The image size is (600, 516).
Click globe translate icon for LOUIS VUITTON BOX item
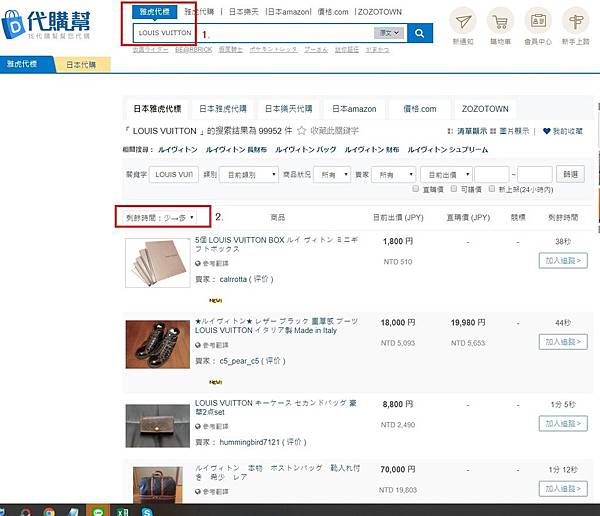click(x=197, y=263)
